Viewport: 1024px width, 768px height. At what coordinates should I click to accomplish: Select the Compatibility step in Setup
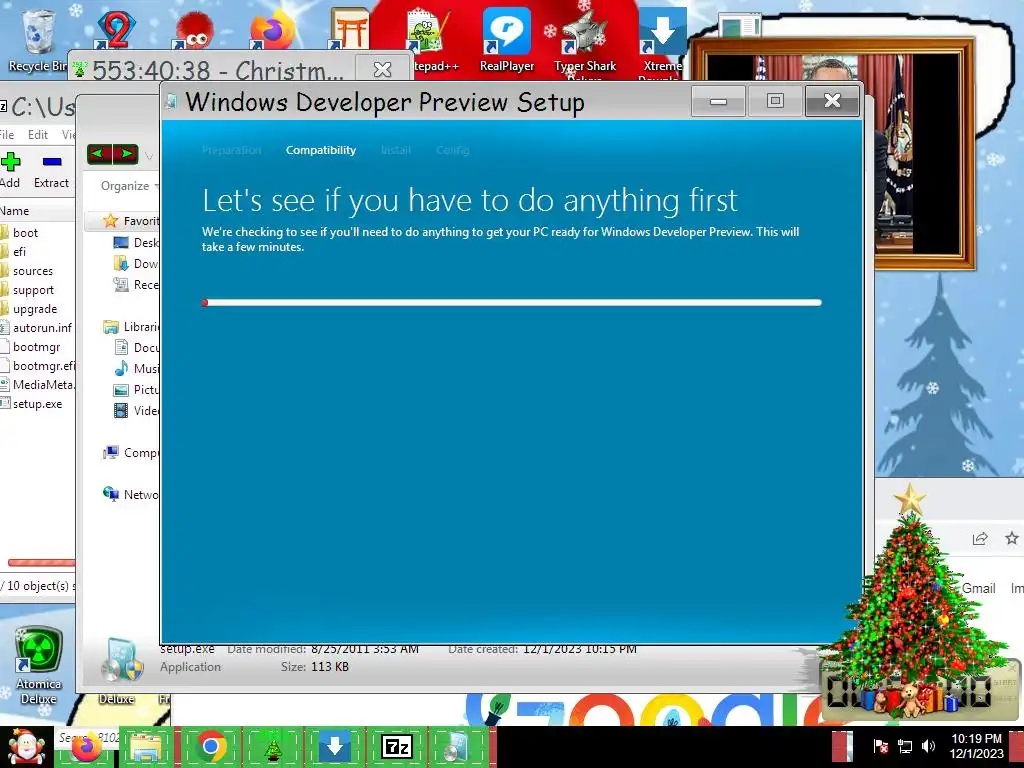[x=321, y=150]
